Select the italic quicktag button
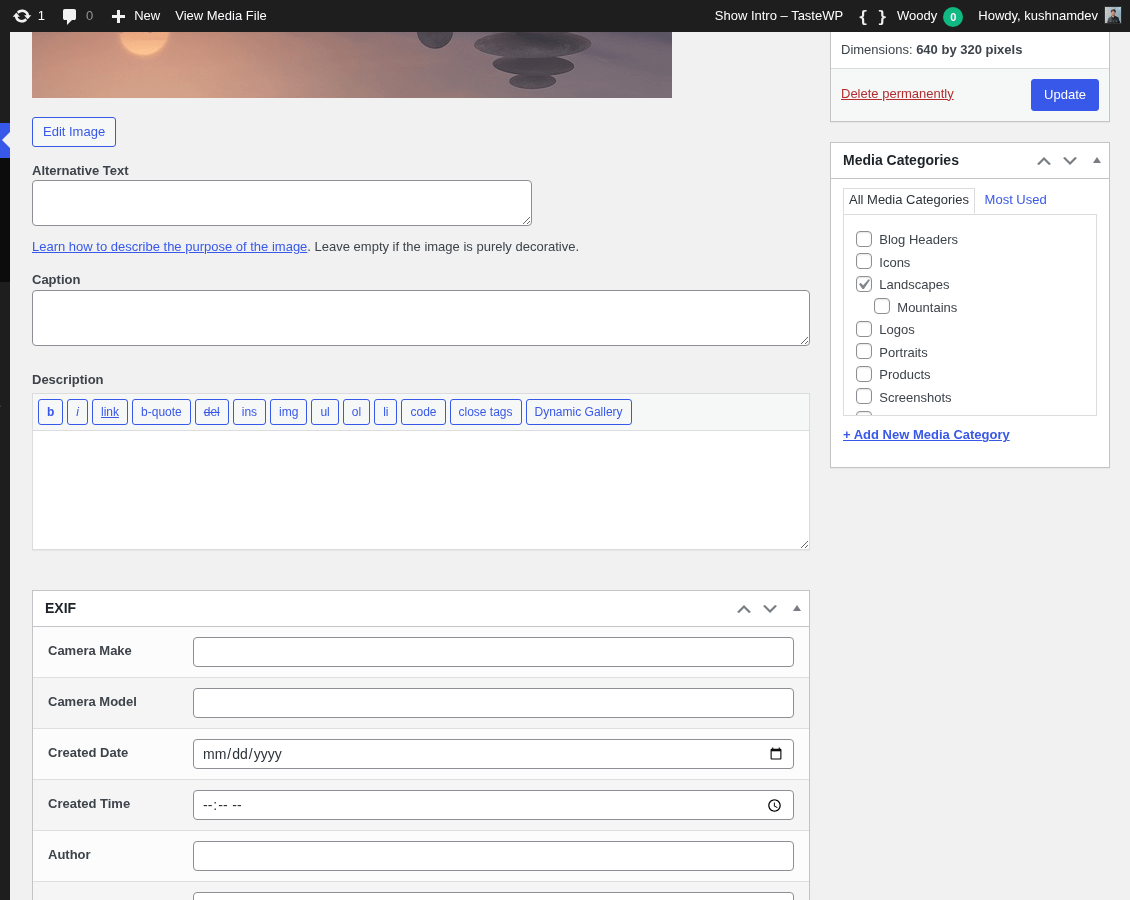This screenshot has height=900, width=1130. coord(77,411)
